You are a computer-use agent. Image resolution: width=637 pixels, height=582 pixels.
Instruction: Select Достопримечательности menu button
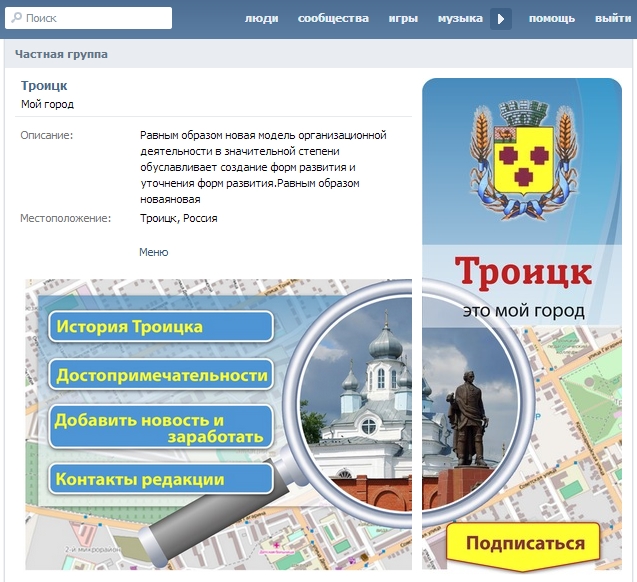click(x=161, y=374)
